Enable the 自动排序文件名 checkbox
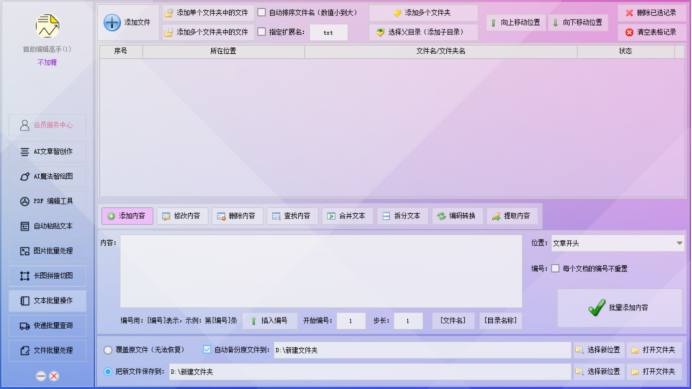Screen dimensions: 692x389 (262, 12)
